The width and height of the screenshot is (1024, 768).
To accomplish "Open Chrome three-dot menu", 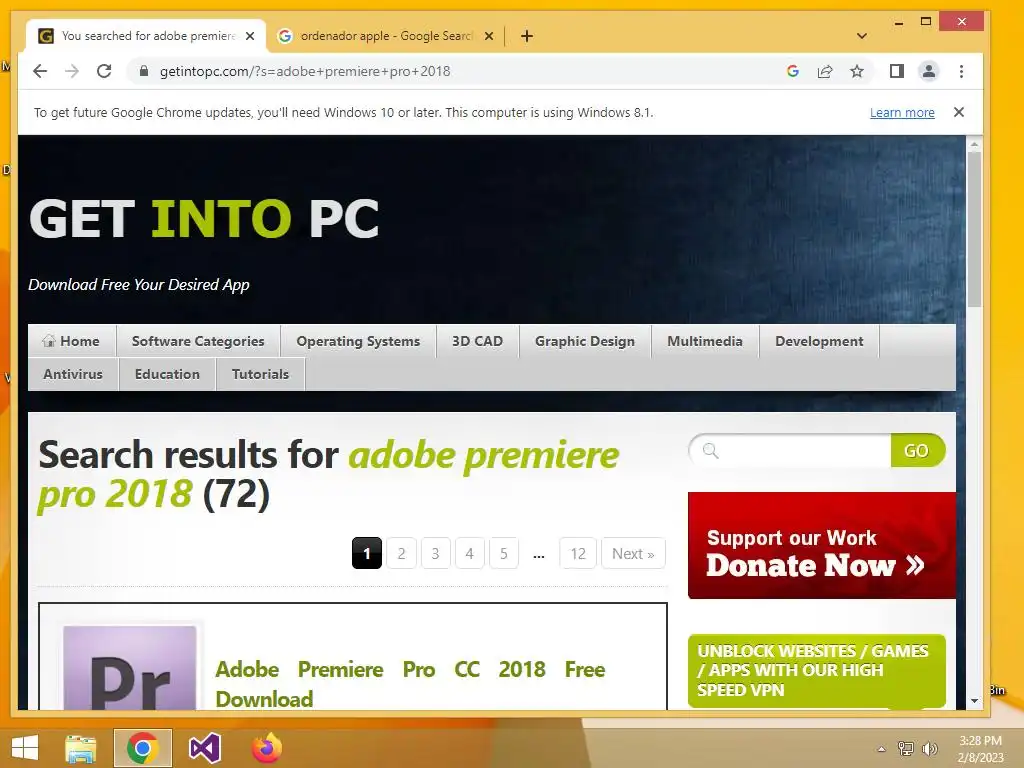I will (961, 71).
